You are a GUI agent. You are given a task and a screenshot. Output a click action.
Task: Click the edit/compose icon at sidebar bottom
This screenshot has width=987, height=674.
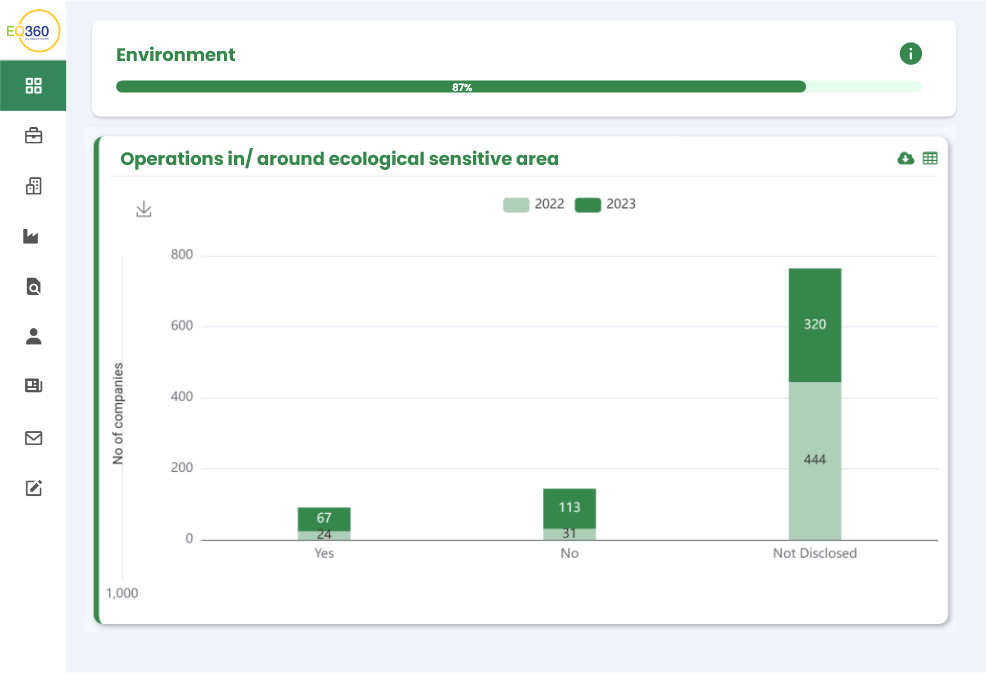point(33,488)
